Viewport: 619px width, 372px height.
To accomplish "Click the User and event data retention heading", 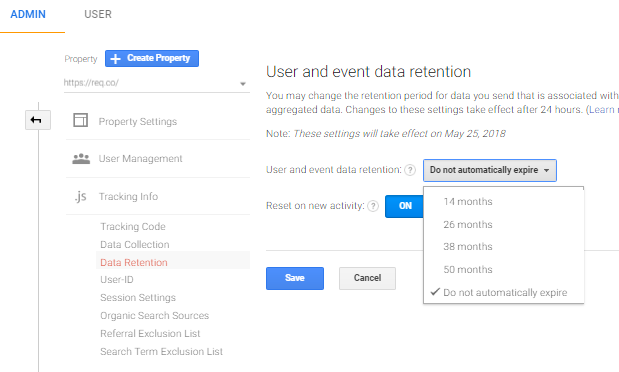I will (368, 72).
